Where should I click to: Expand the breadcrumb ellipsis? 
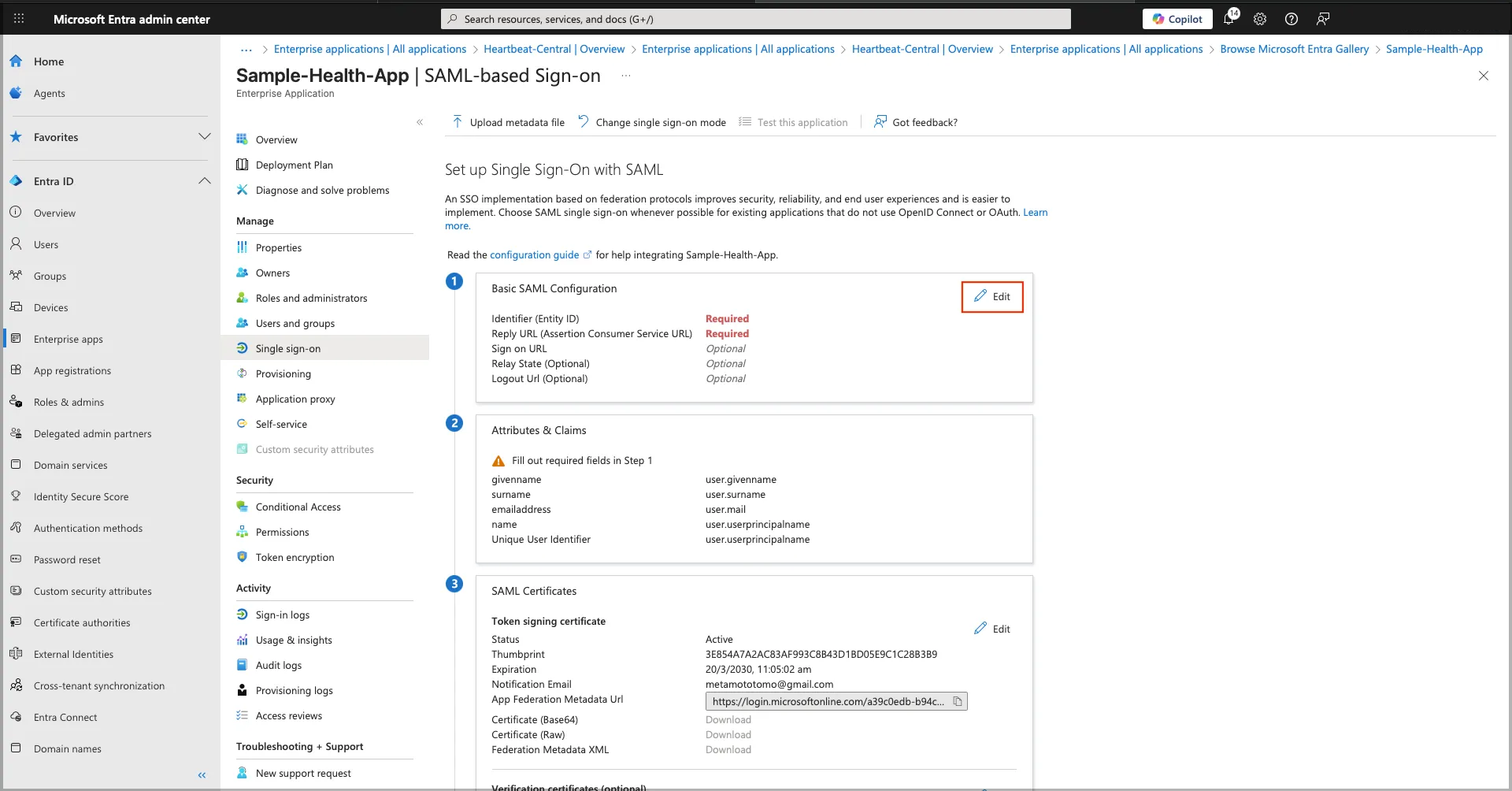(246, 50)
